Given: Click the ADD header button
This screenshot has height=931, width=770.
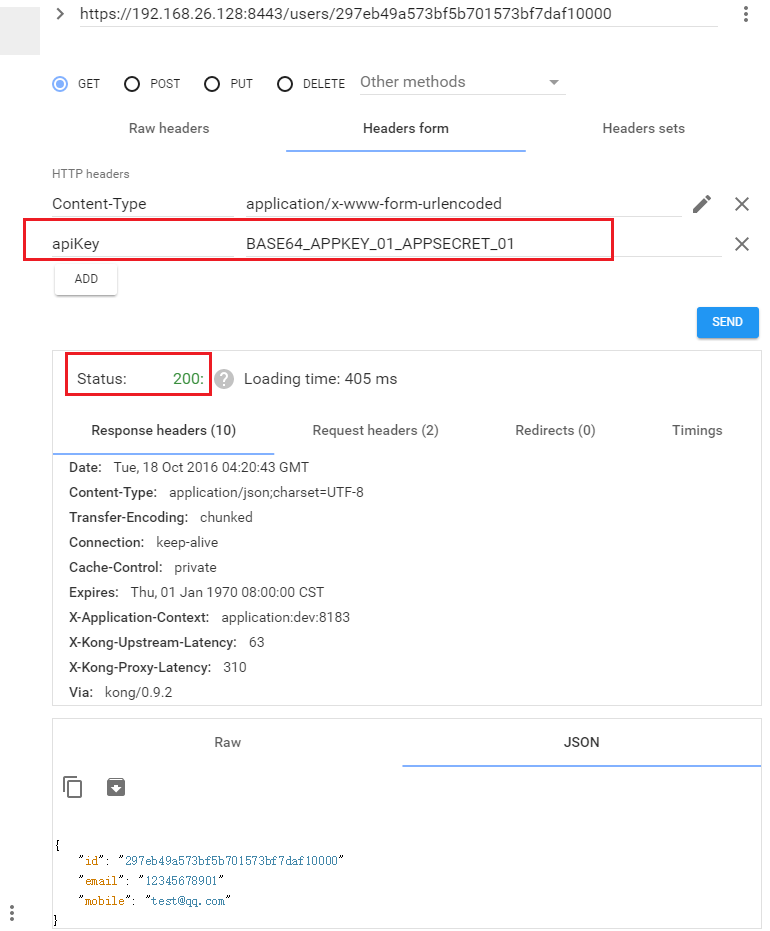Looking at the screenshot, I should [86, 279].
